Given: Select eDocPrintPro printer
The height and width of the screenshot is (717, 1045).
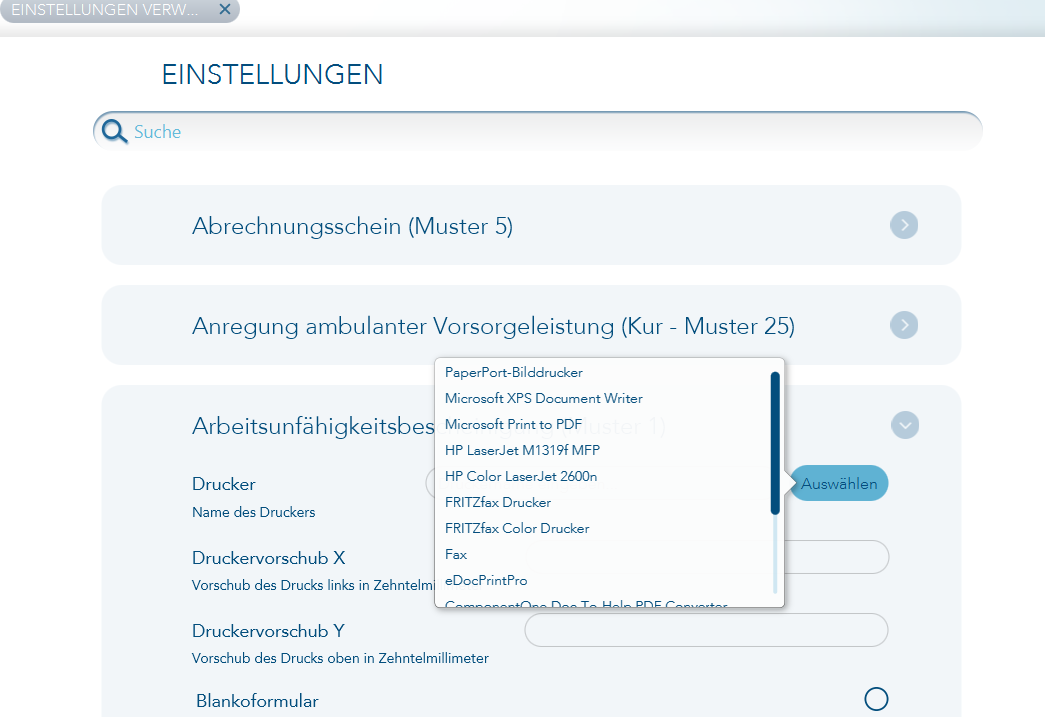Looking at the screenshot, I should point(486,580).
